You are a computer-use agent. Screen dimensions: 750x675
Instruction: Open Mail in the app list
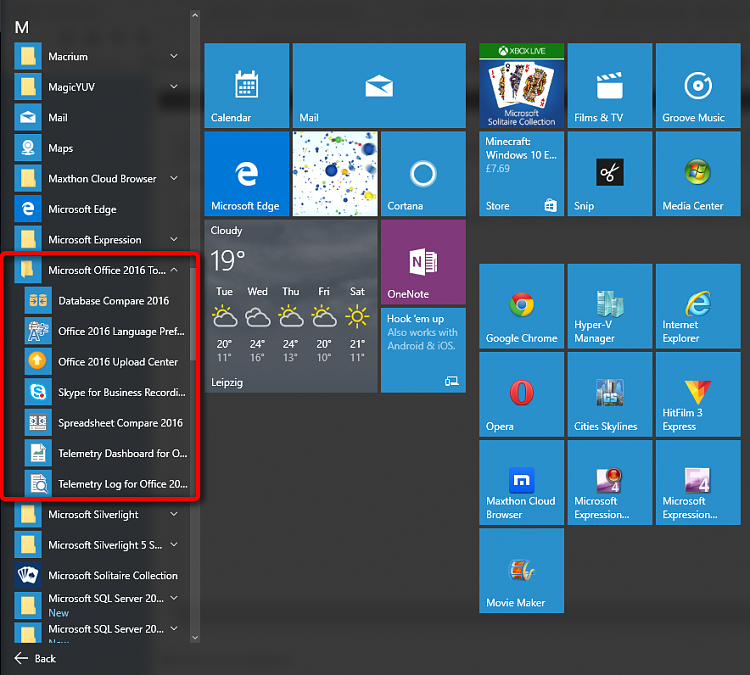[101, 118]
